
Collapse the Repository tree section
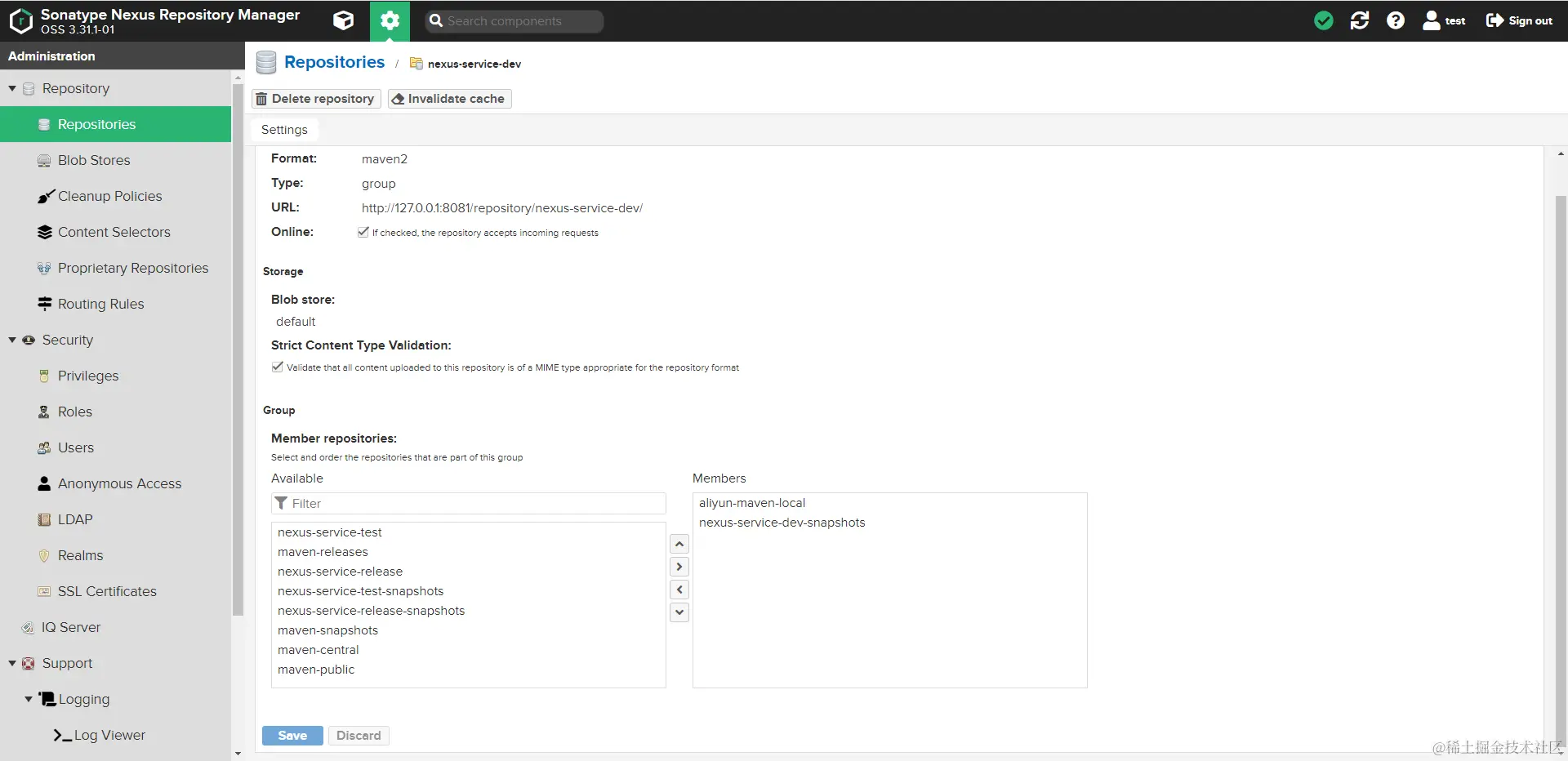(x=12, y=88)
